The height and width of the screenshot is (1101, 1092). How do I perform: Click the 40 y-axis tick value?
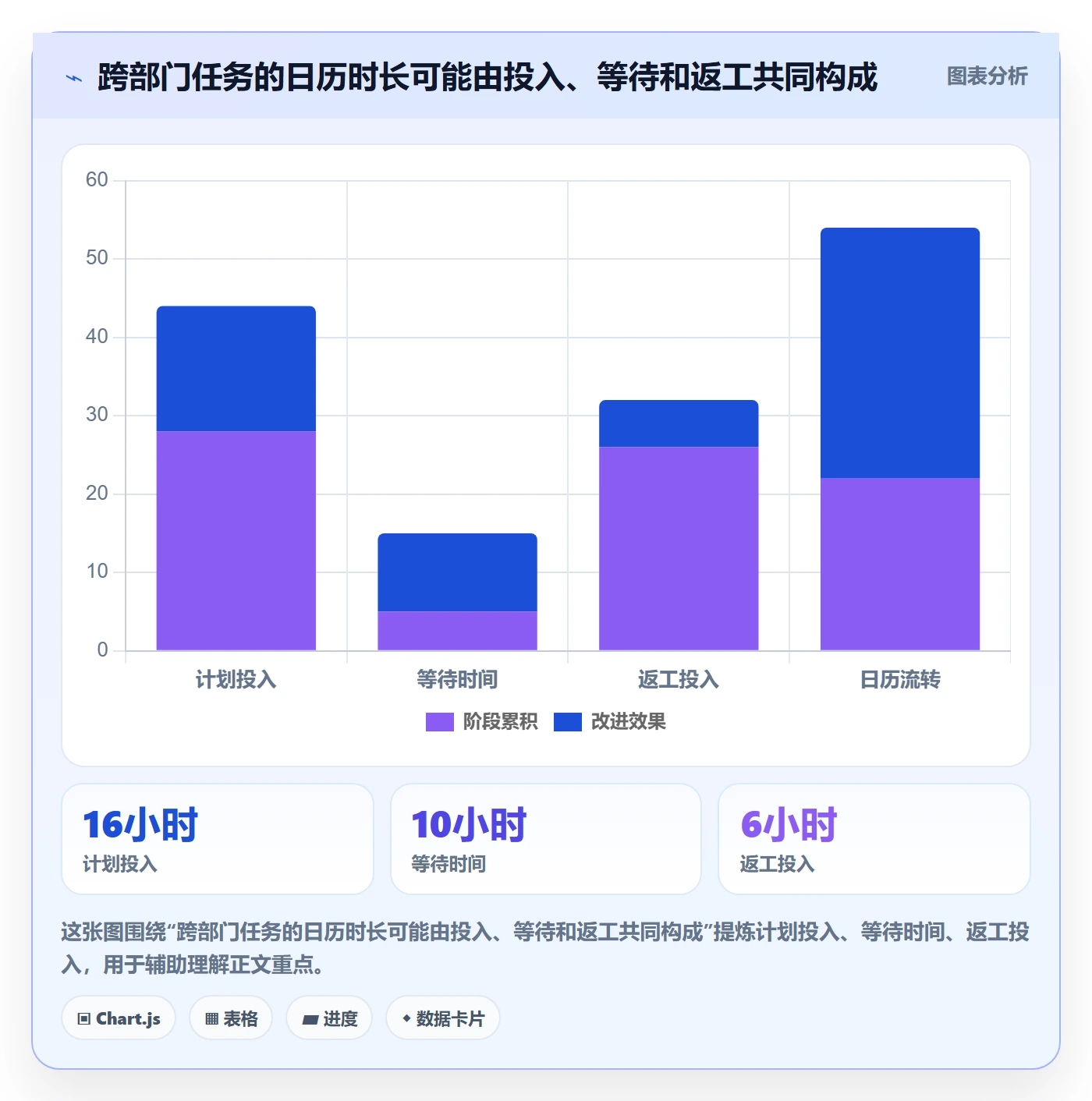point(97,337)
